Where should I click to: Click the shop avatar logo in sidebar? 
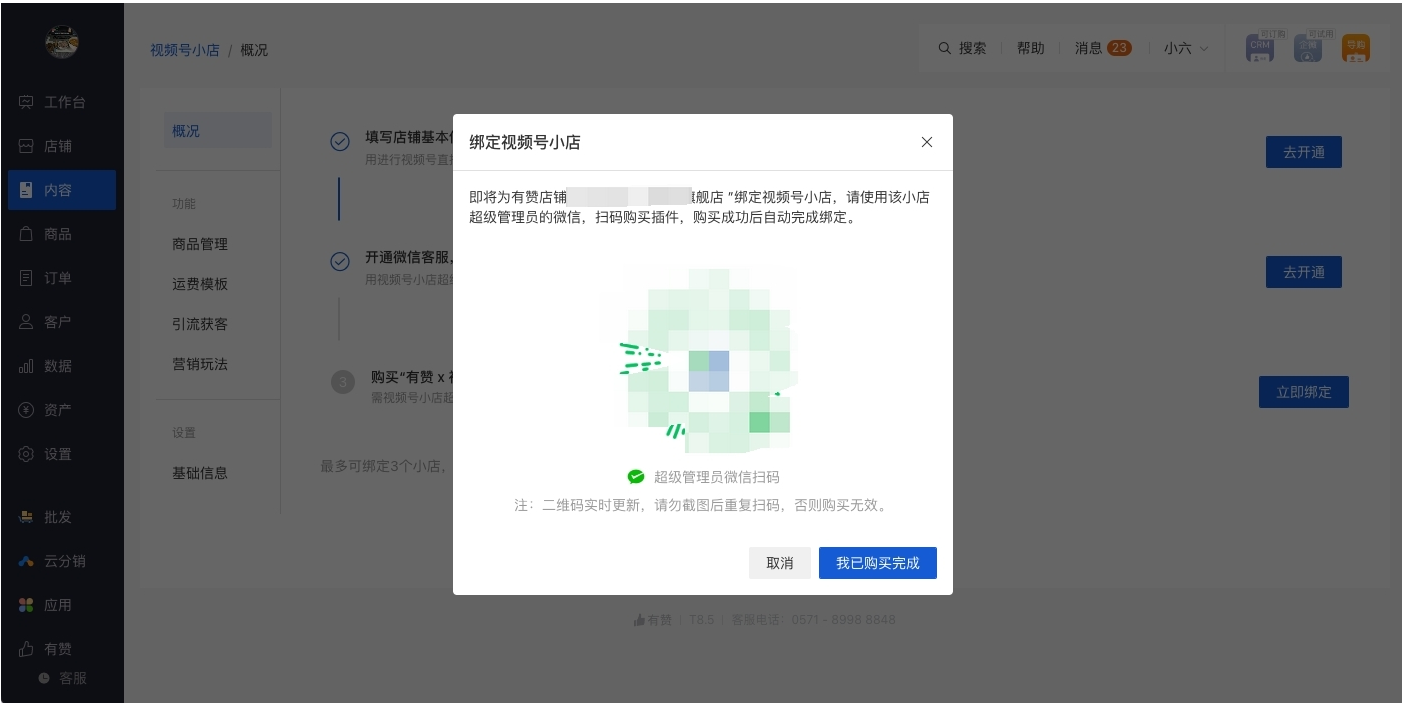pos(62,40)
